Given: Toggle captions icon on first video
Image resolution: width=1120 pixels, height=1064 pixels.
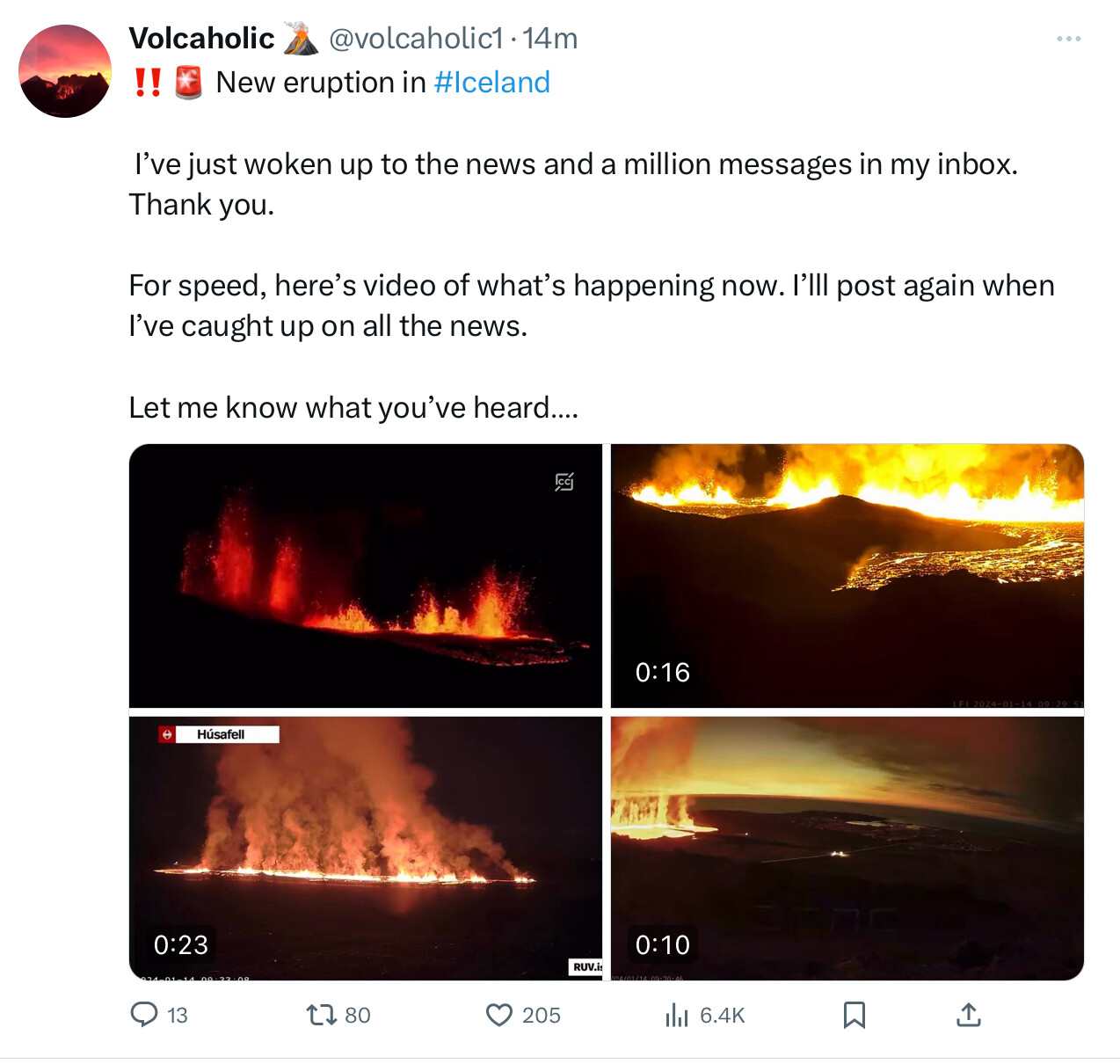Looking at the screenshot, I should coord(564,482).
